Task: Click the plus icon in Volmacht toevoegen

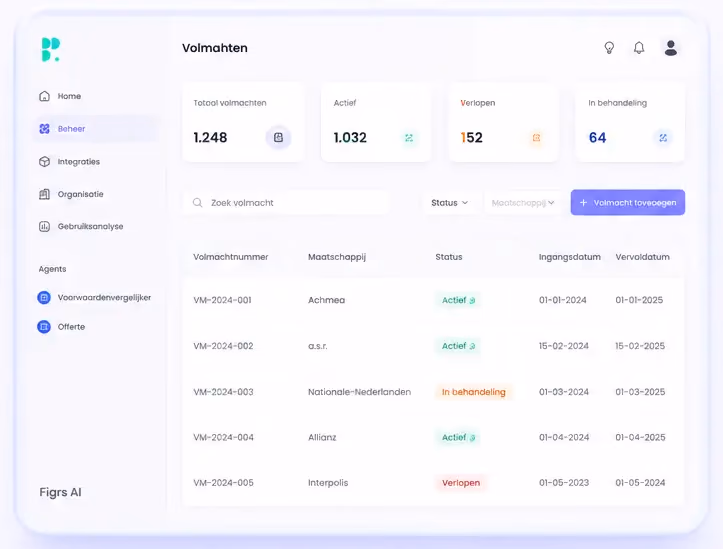Action: pos(583,202)
